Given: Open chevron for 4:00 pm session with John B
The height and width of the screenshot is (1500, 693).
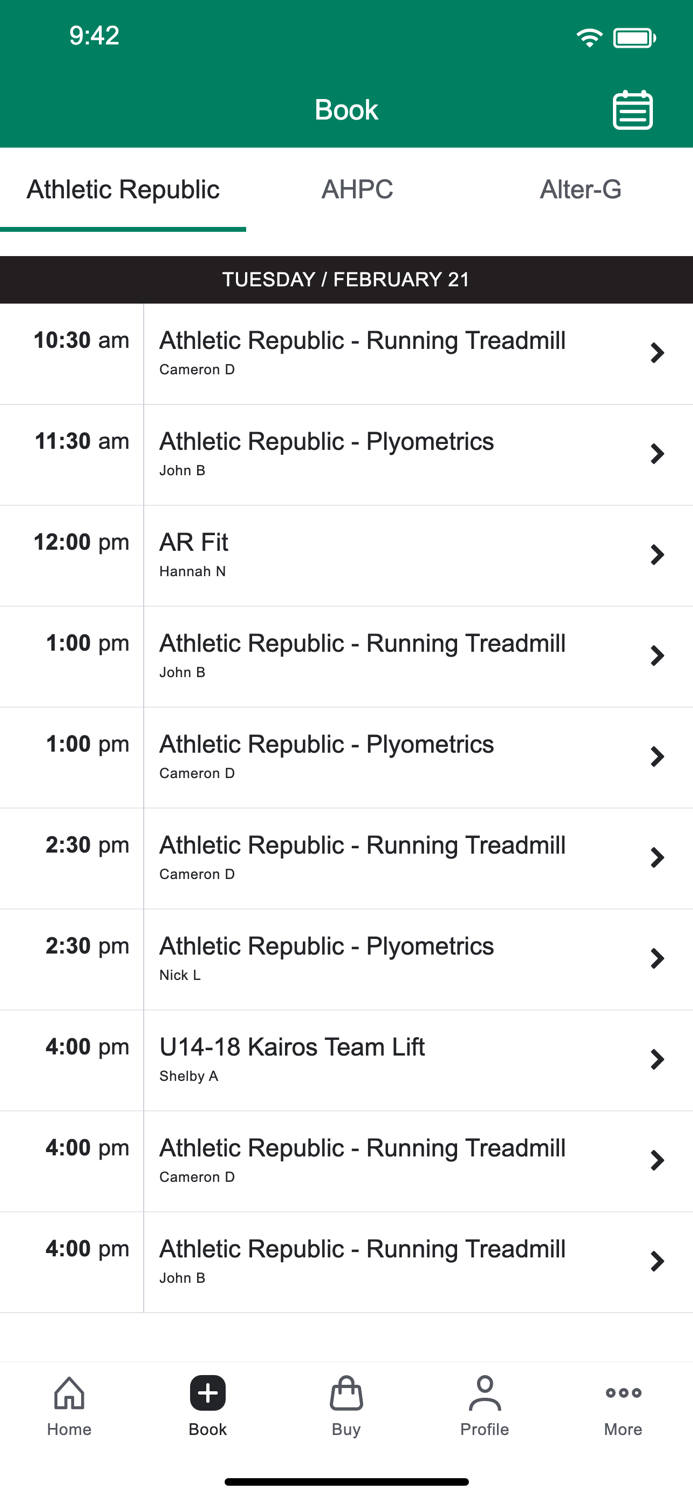Looking at the screenshot, I should point(658,1261).
